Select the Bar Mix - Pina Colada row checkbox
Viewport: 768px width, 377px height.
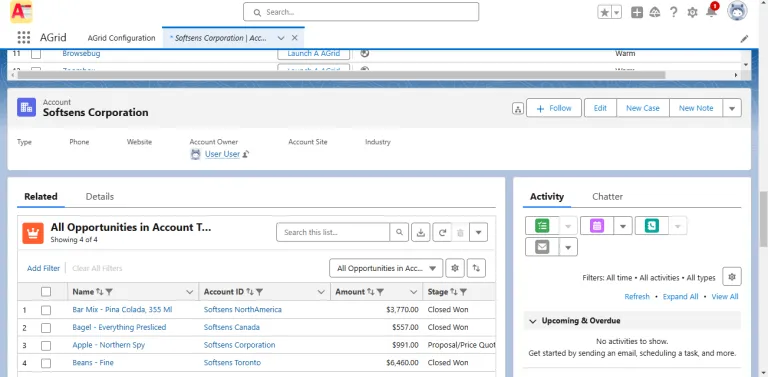[x=46, y=310]
